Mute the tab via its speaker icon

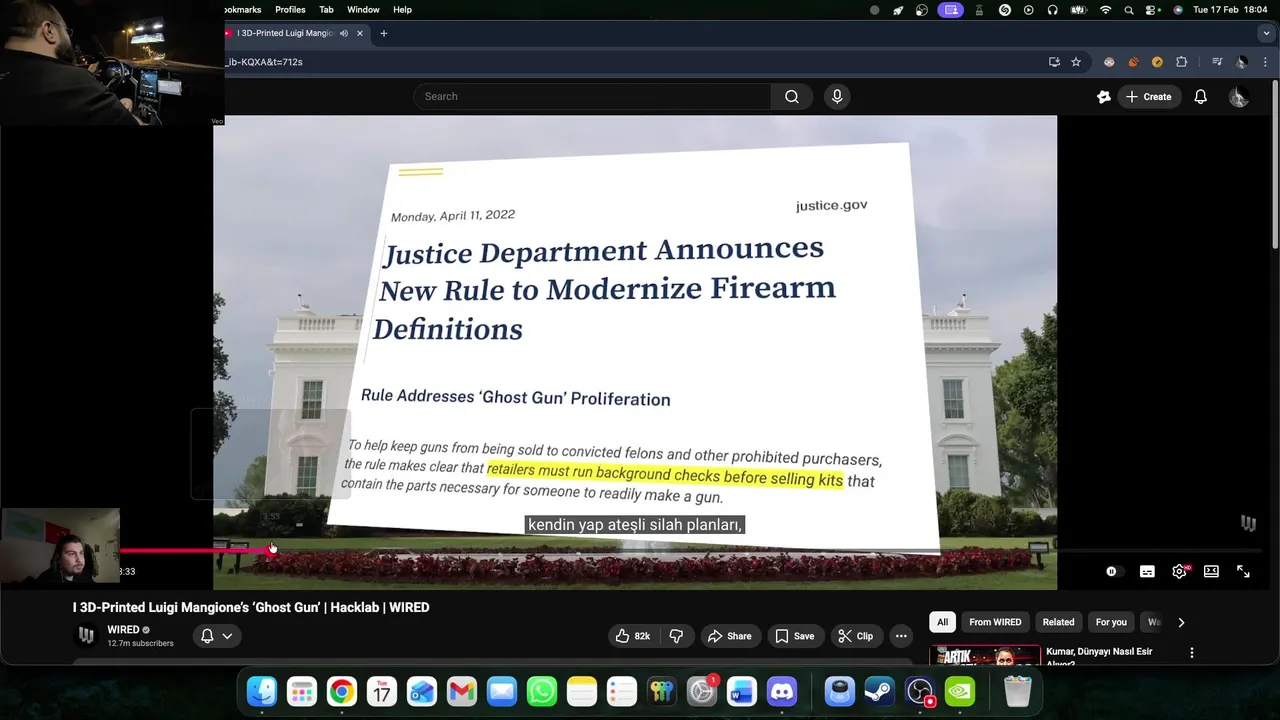coord(343,33)
